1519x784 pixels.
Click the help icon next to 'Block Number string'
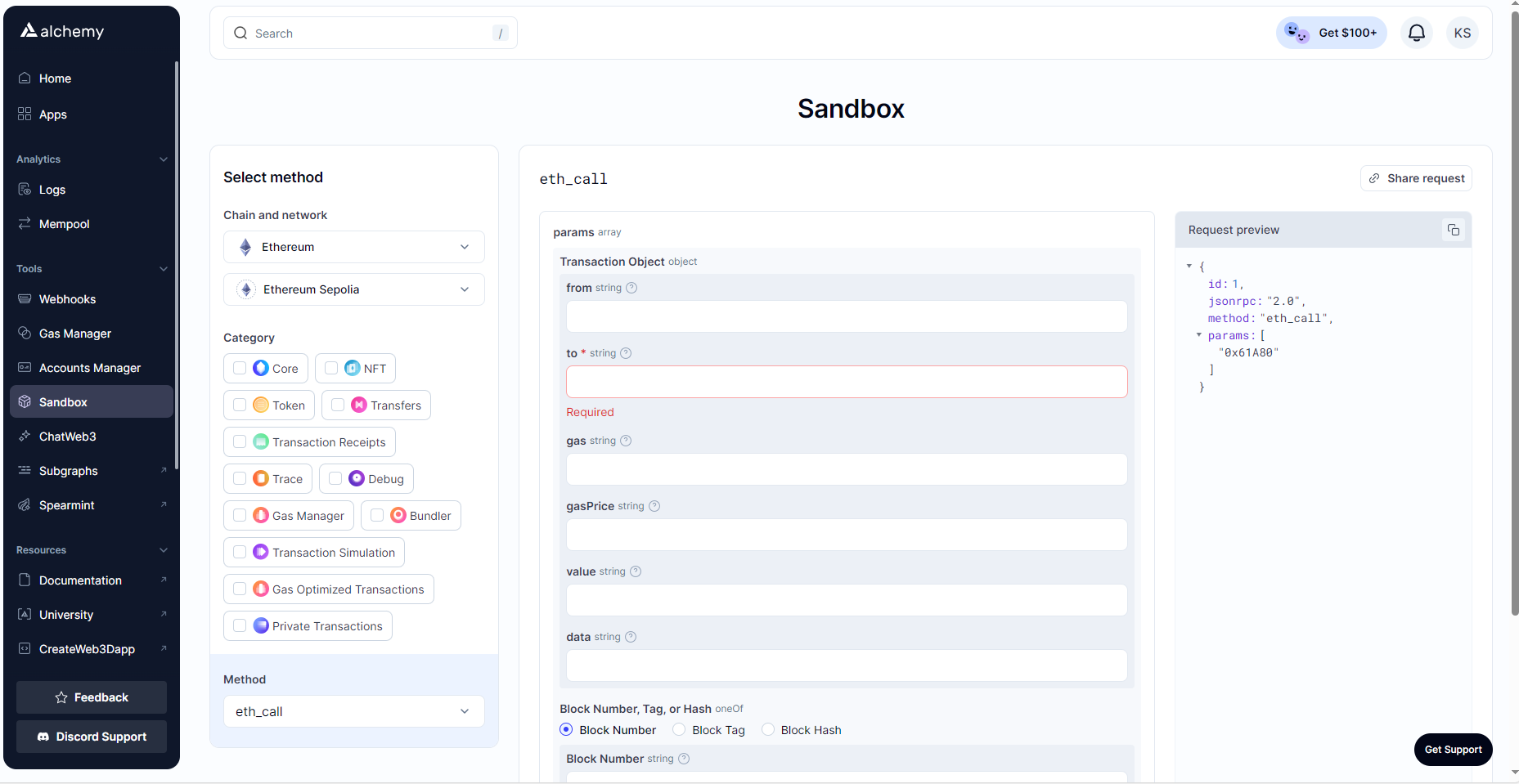pyautogui.click(x=684, y=759)
